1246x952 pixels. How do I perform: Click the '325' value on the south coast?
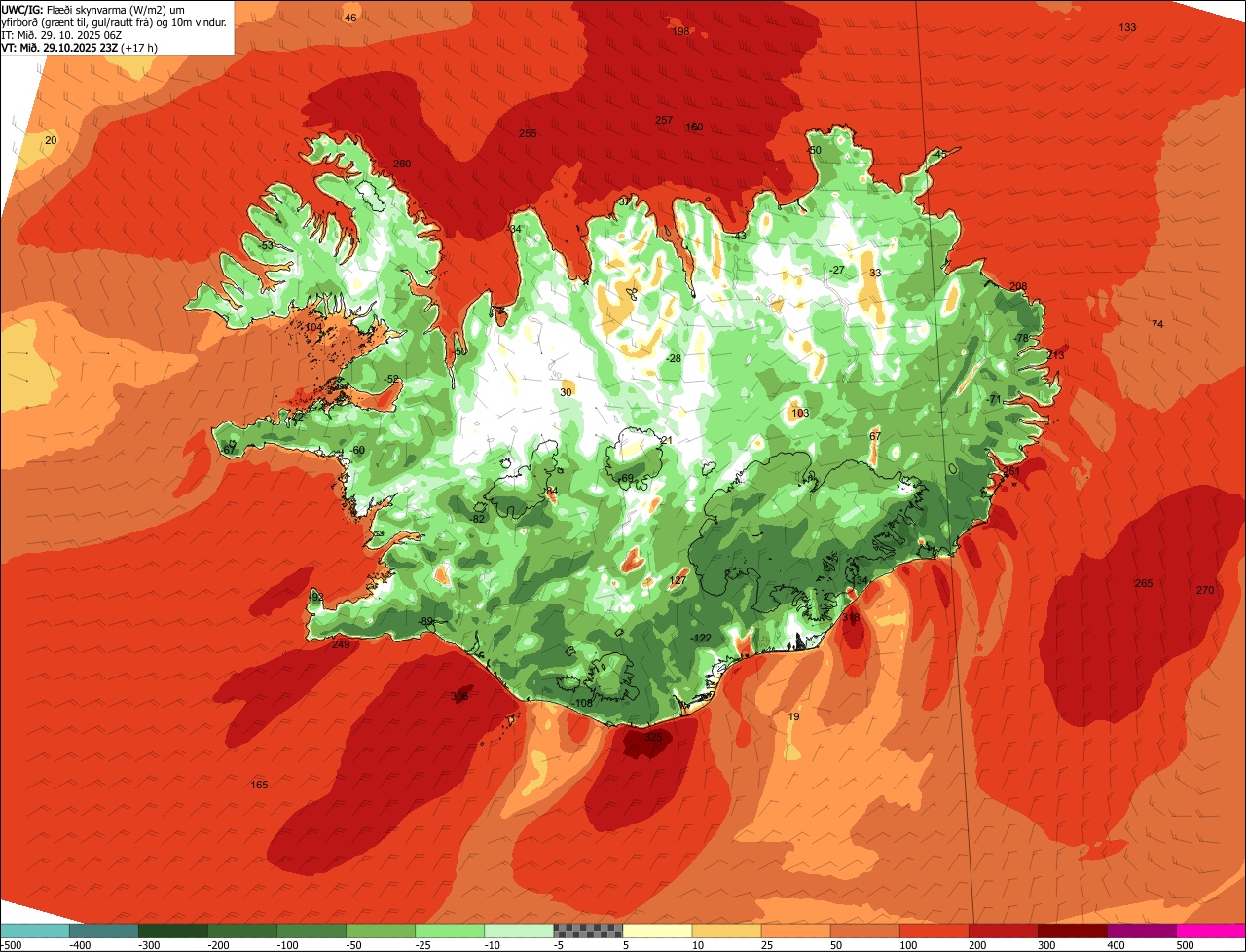(x=654, y=738)
